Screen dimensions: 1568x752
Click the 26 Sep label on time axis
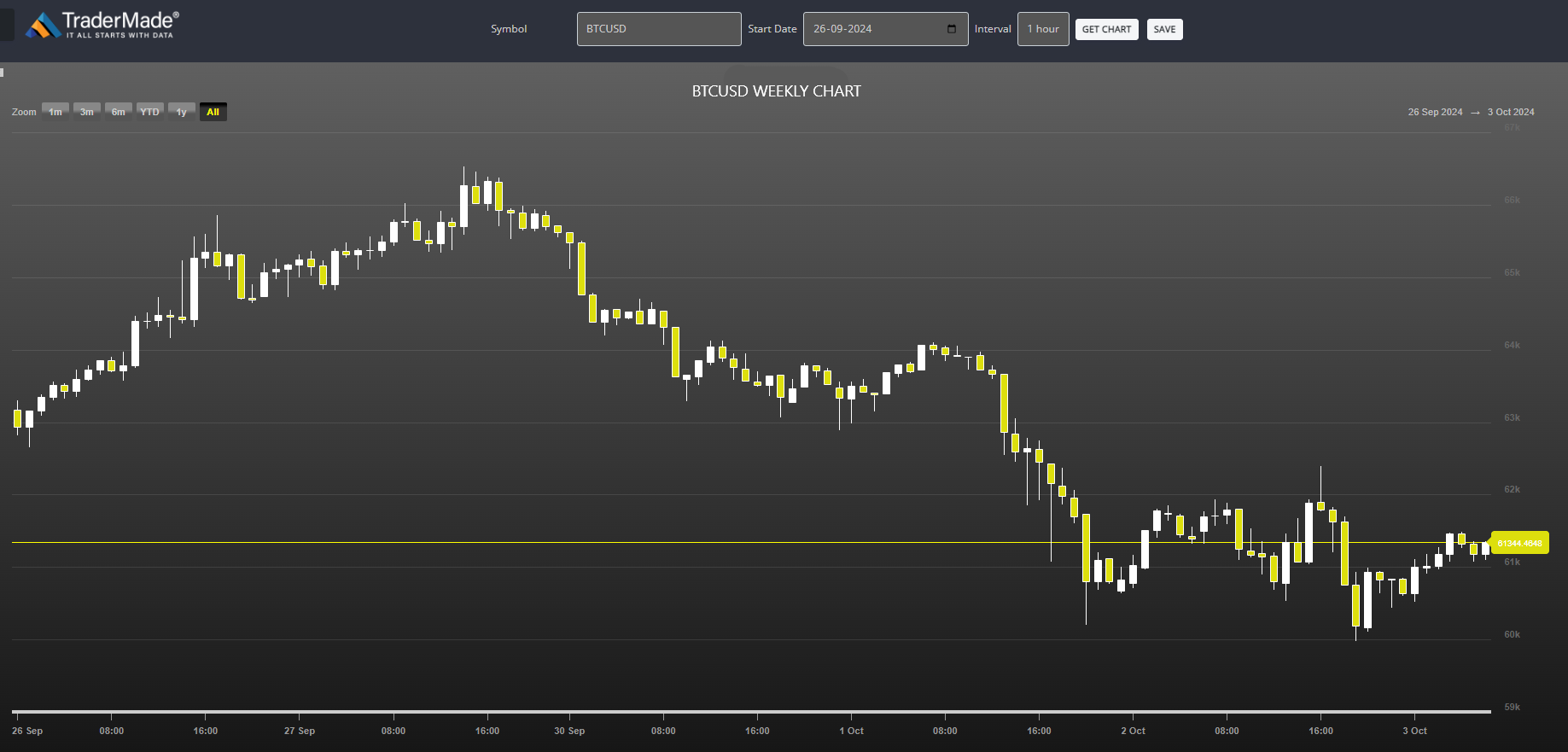[x=27, y=731]
